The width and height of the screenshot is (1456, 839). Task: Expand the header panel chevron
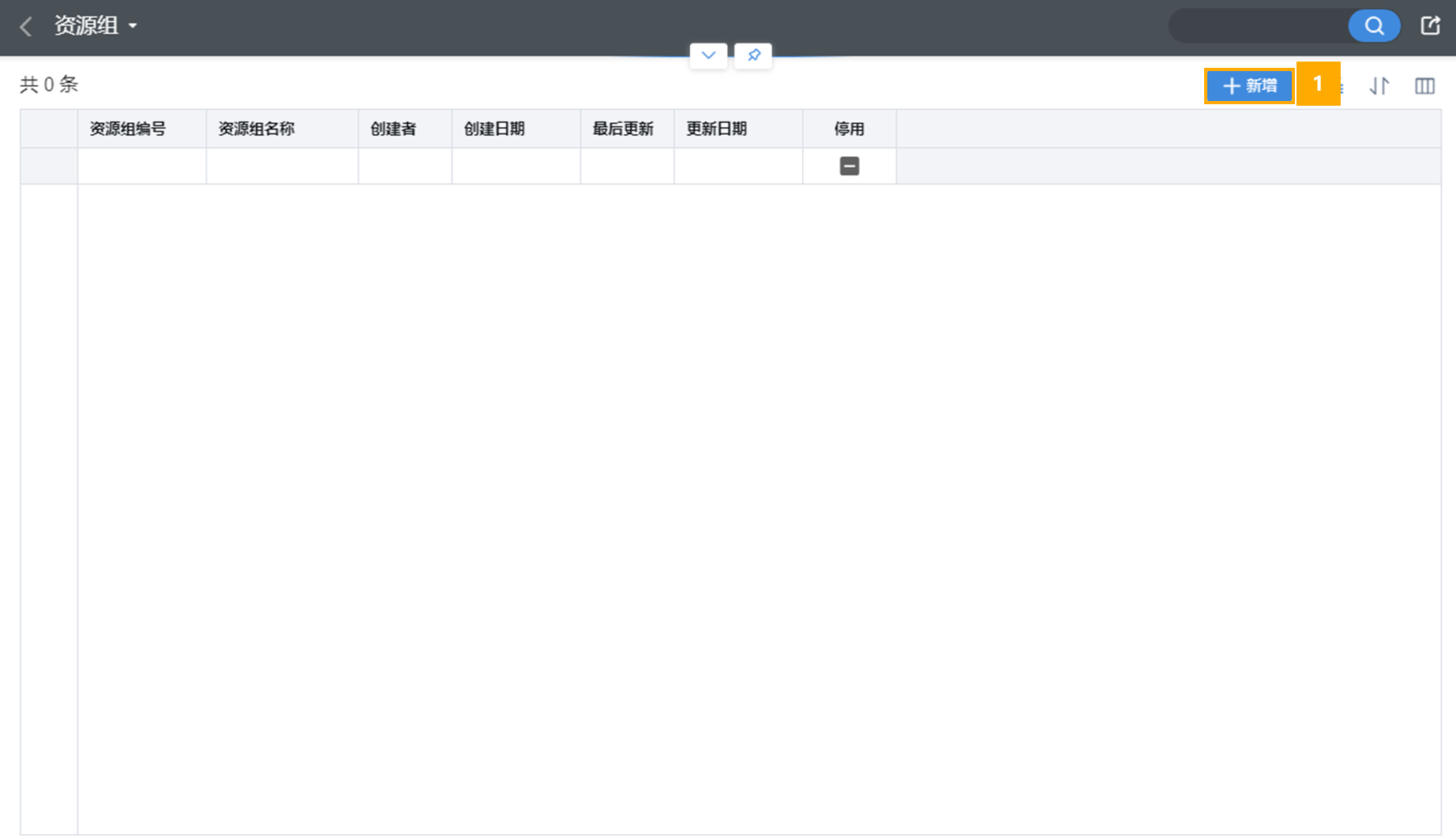(708, 55)
